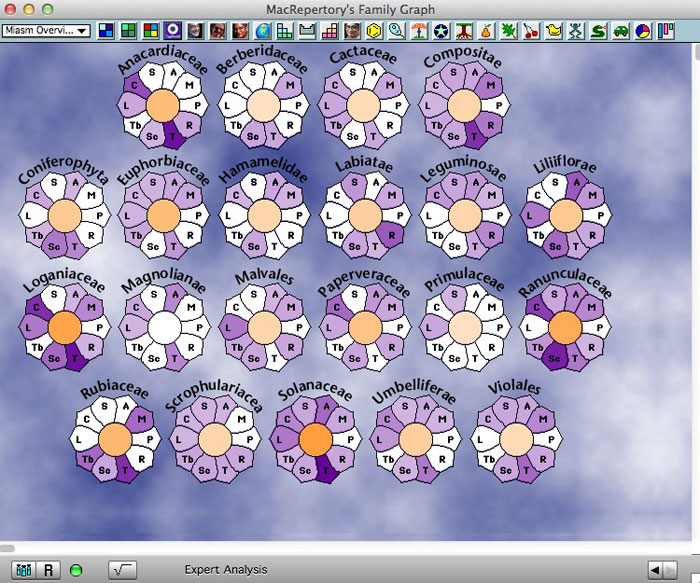Open the Miasm Overview dropdown
700x583 pixels.
pyautogui.click(x=46, y=30)
